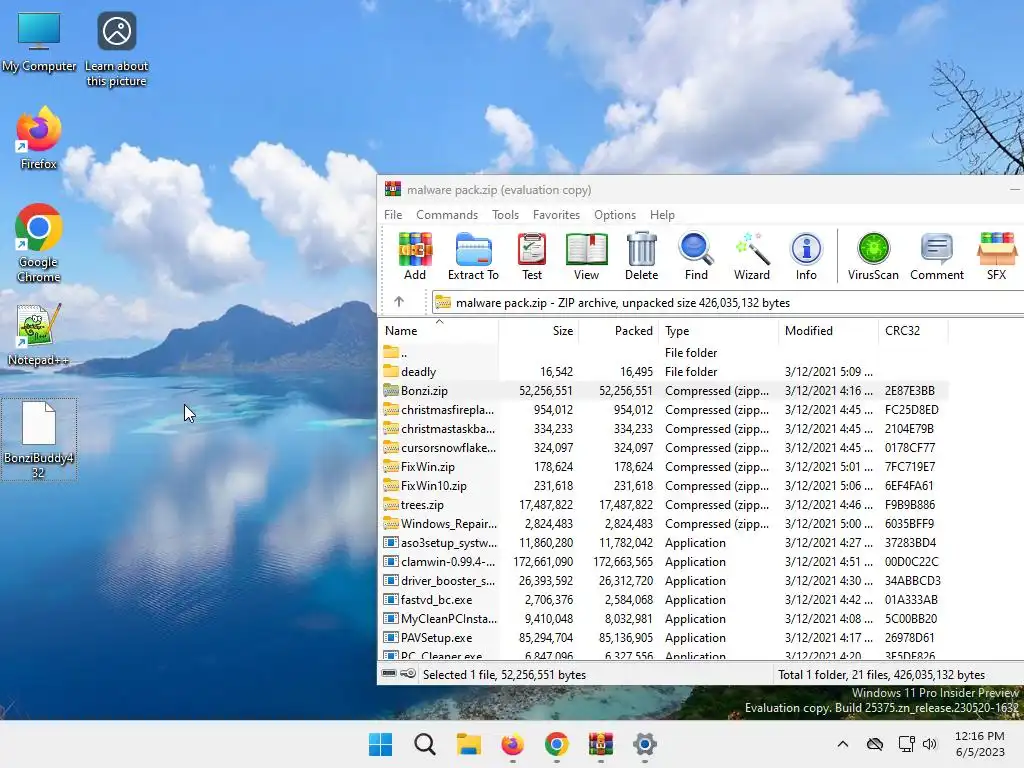The image size is (1024, 768).
Task: Select the christmastaskba... file row
Action: (x=664, y=428)
